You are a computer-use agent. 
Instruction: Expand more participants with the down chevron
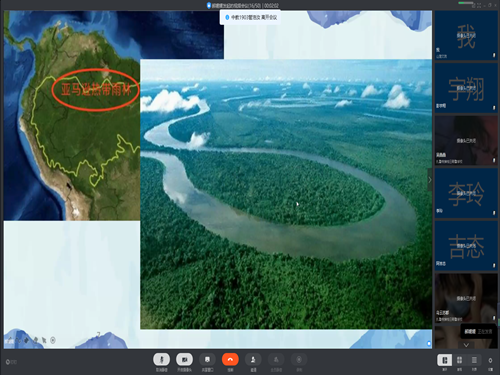(466, 345)
